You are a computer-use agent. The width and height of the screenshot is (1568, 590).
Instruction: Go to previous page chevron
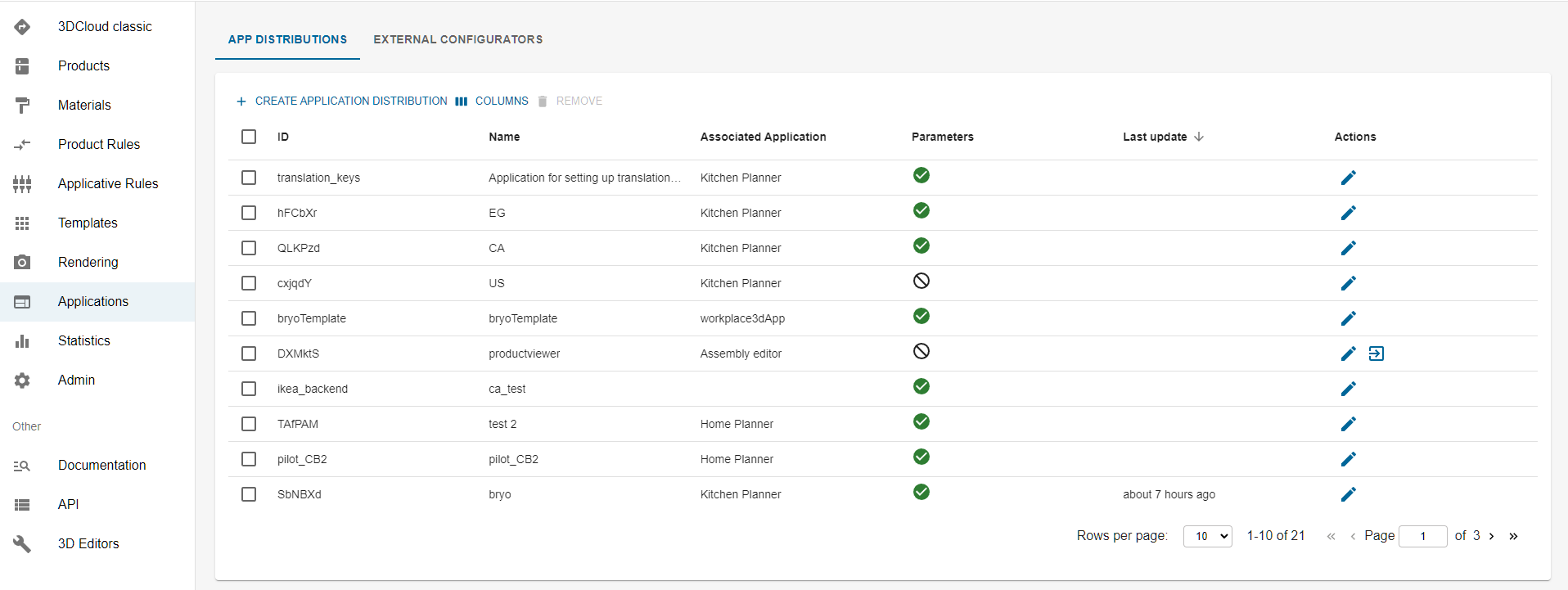1353,536
